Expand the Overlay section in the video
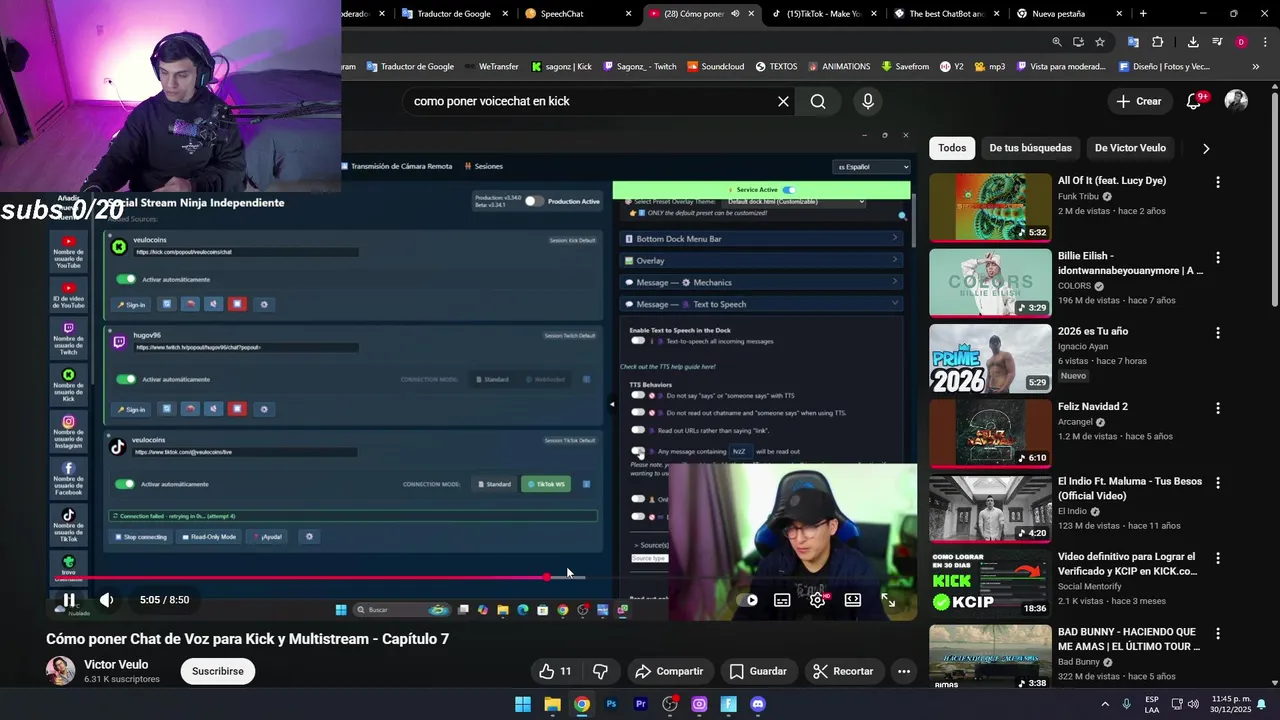This screenshot has height=720, width=1280. 761,261
